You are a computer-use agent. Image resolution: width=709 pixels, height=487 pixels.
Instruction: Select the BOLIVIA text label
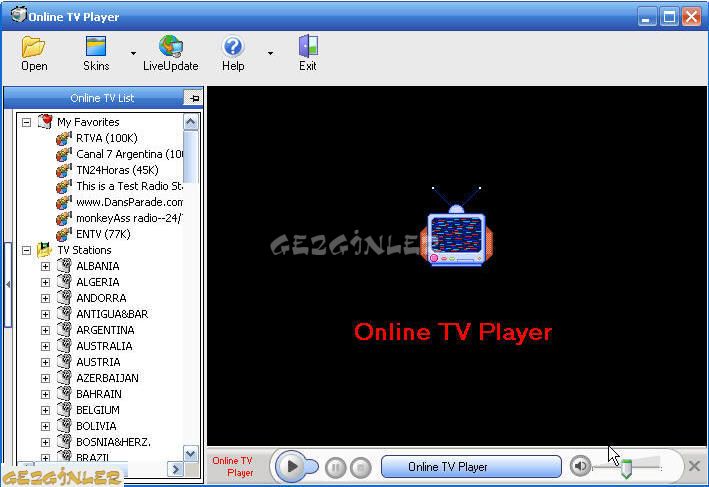pyautogui.click(x=96, y=426)
